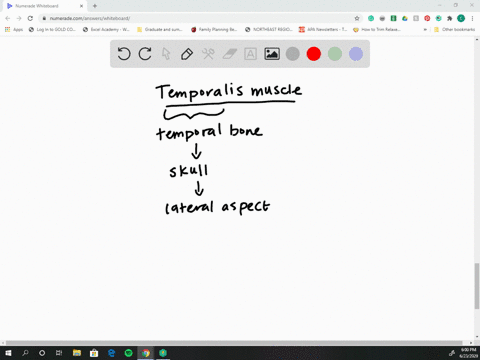Insert an image with the picture icon

pos(272,54)
